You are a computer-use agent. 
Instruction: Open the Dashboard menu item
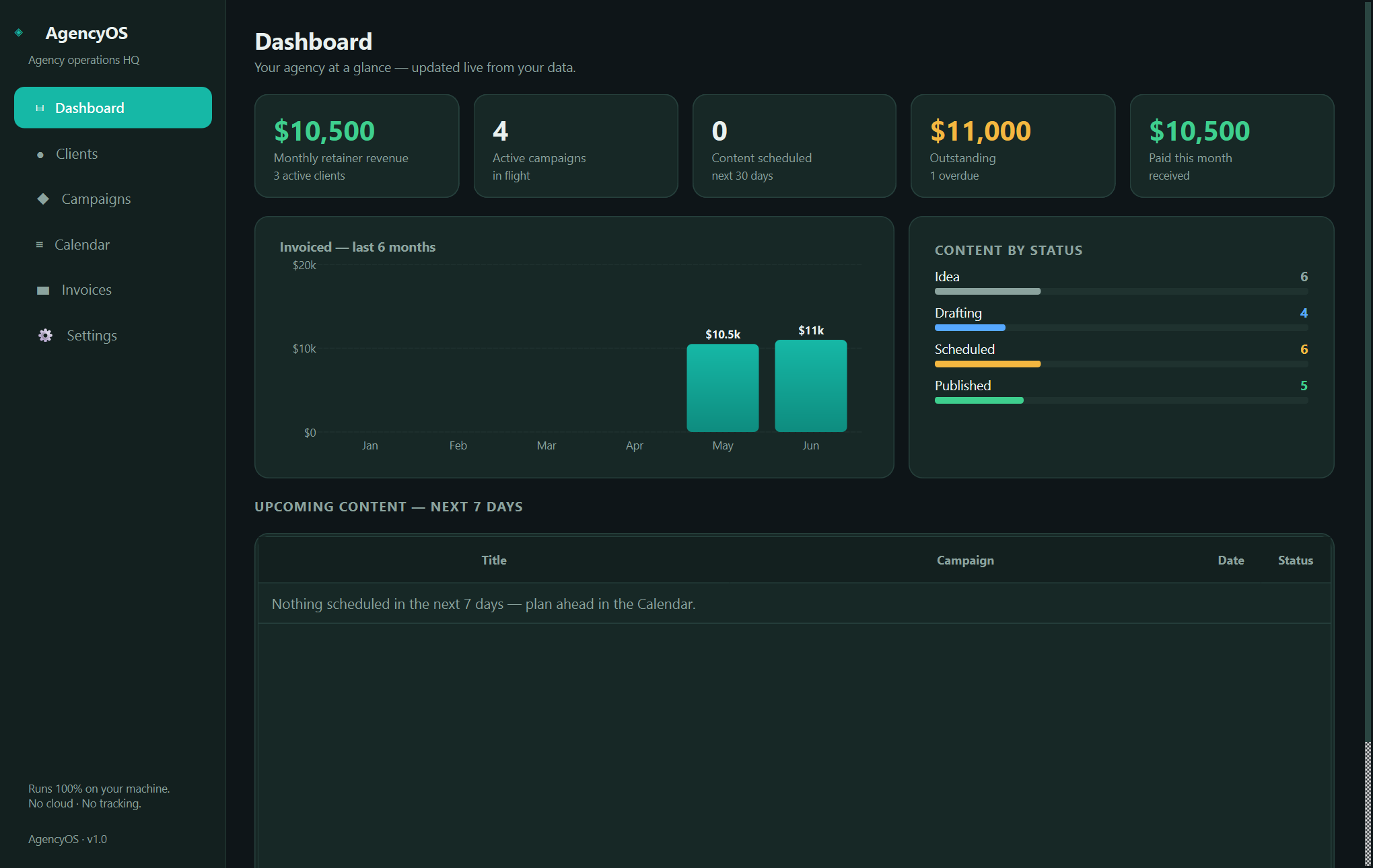click(x=113, y=108)
